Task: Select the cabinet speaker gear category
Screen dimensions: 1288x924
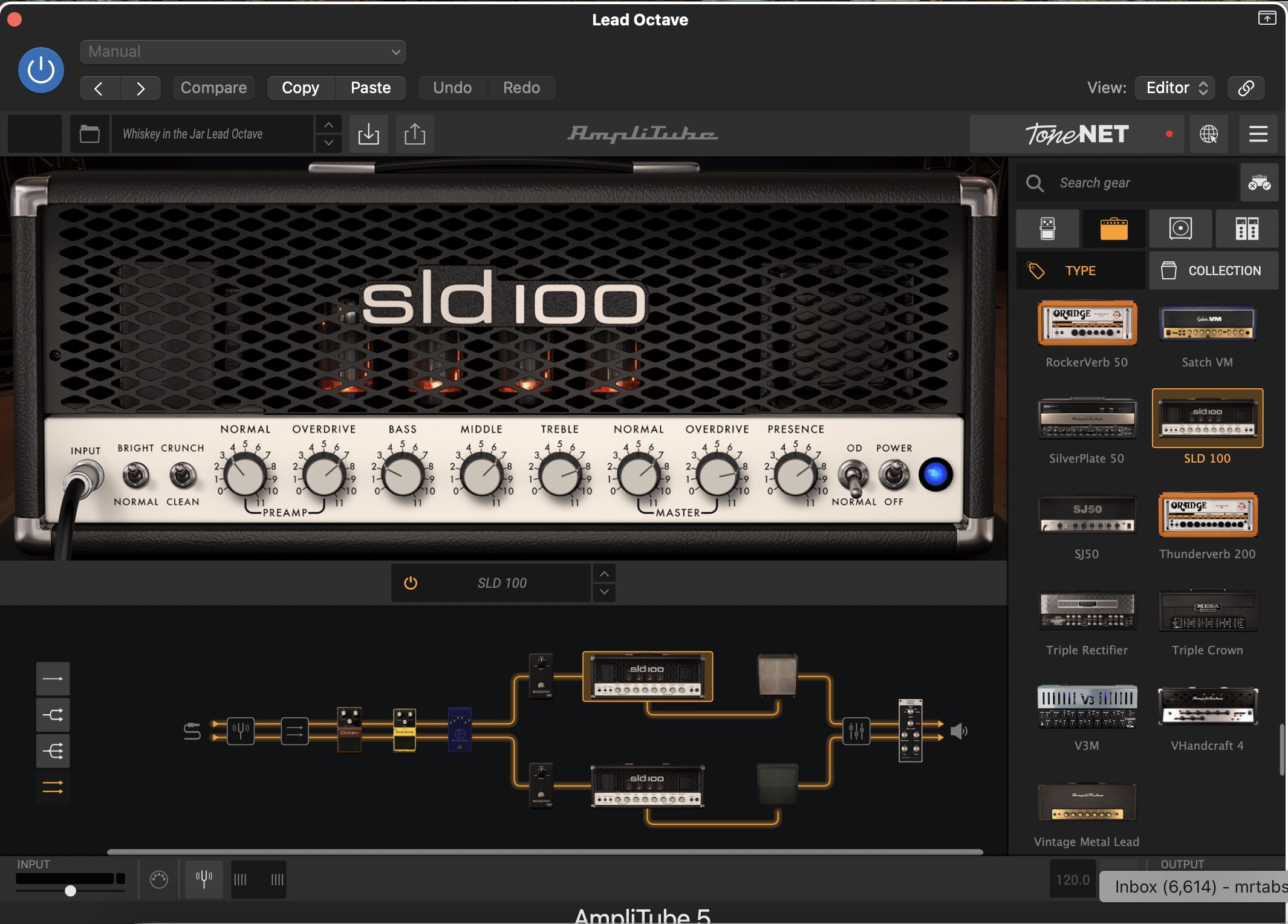Action: 1180,229
